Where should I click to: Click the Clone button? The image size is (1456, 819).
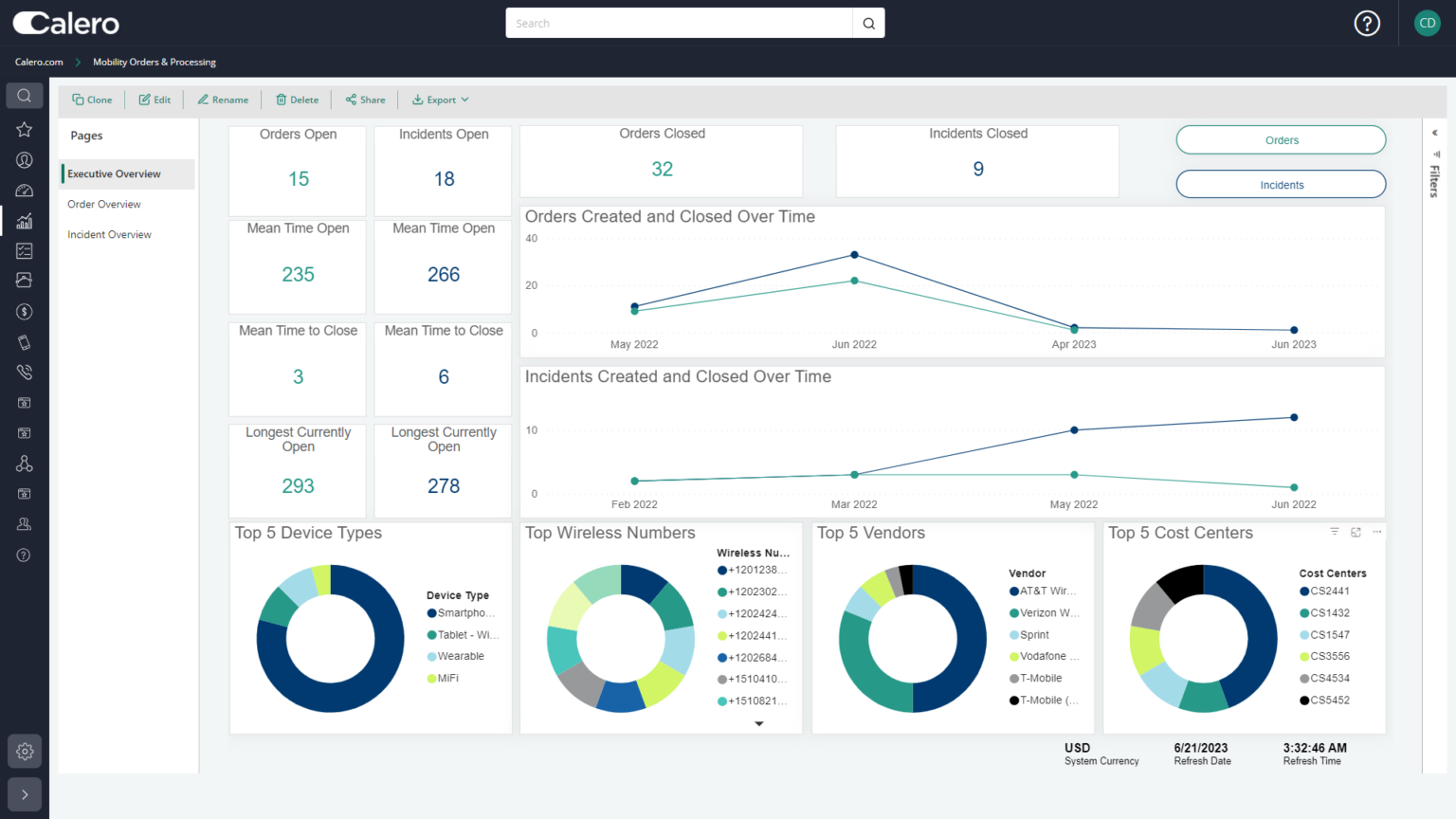(92, 100)
